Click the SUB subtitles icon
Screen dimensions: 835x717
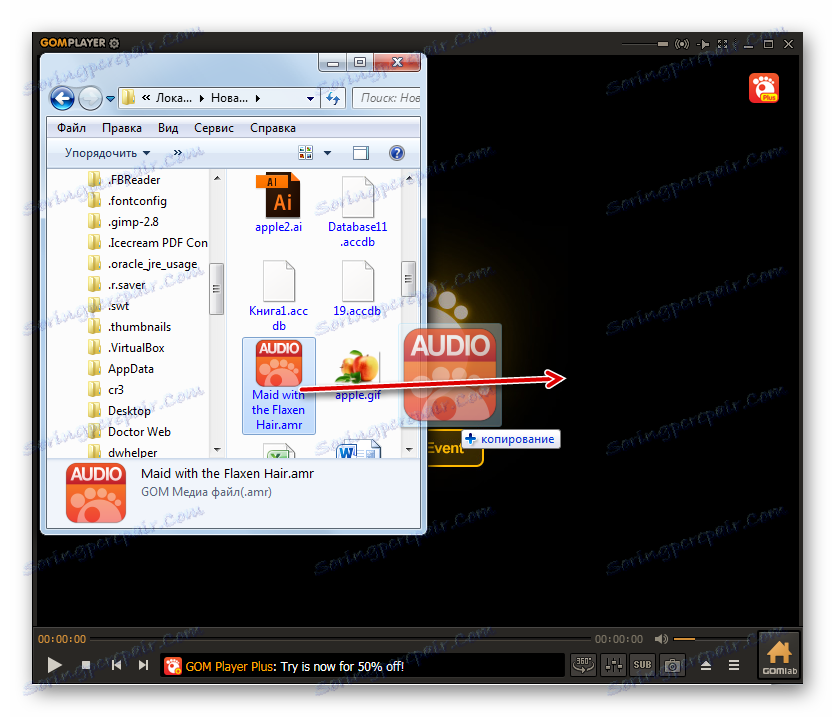642,664
